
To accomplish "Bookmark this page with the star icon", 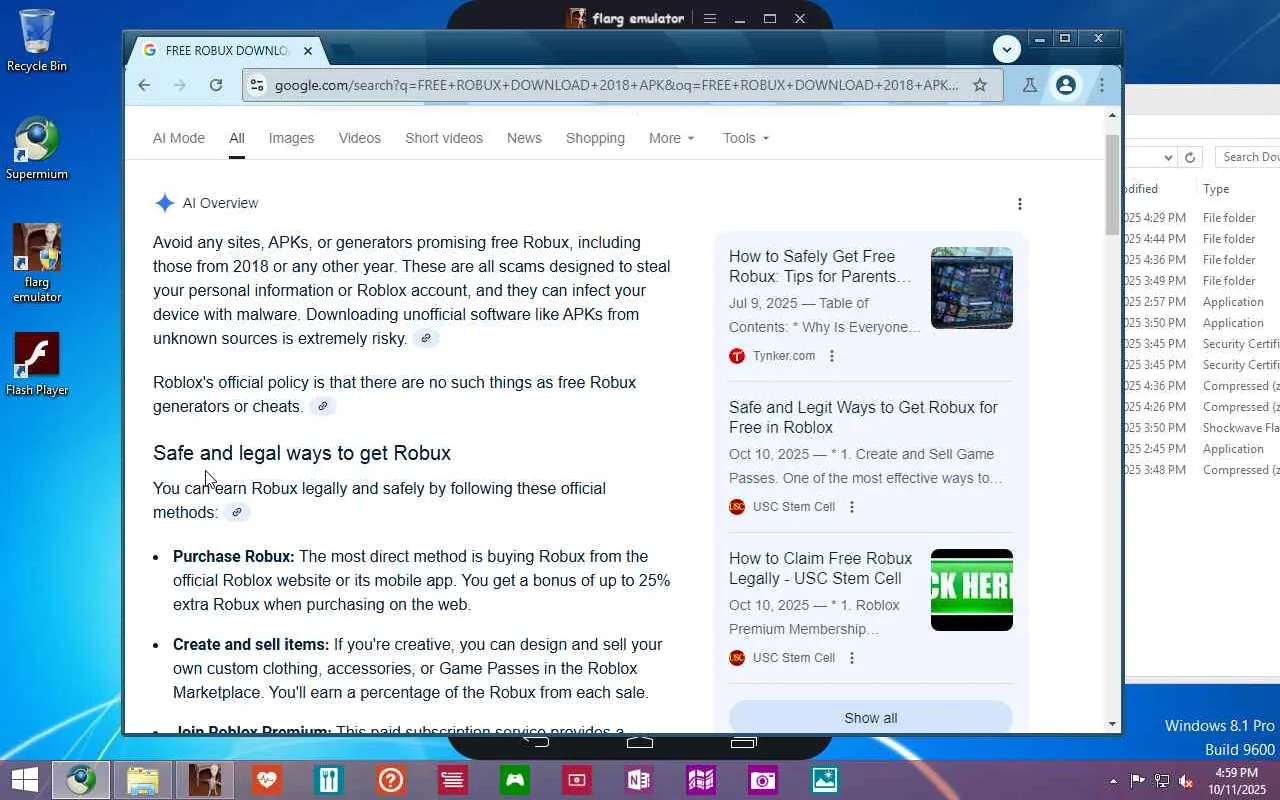I will click(x=980, y=85).
